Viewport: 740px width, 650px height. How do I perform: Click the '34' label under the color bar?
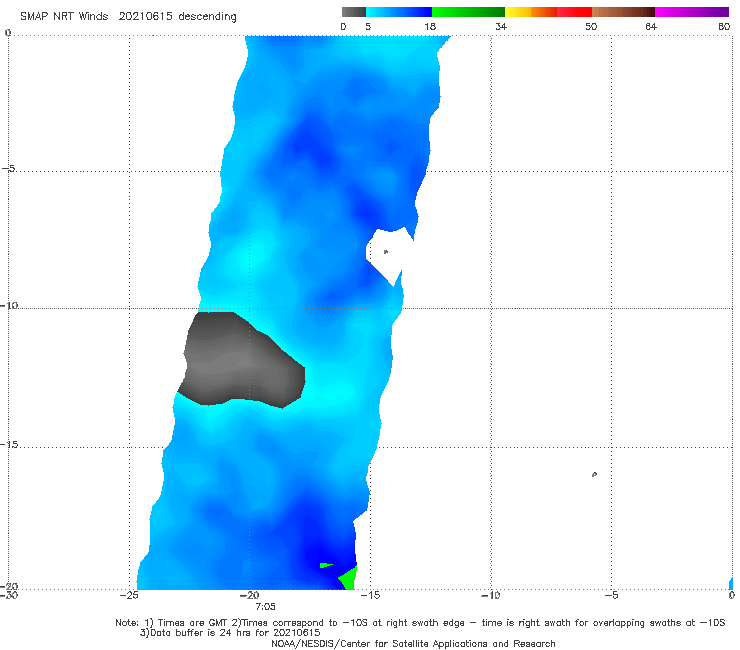pyautogui.click(x=501, y=26)
